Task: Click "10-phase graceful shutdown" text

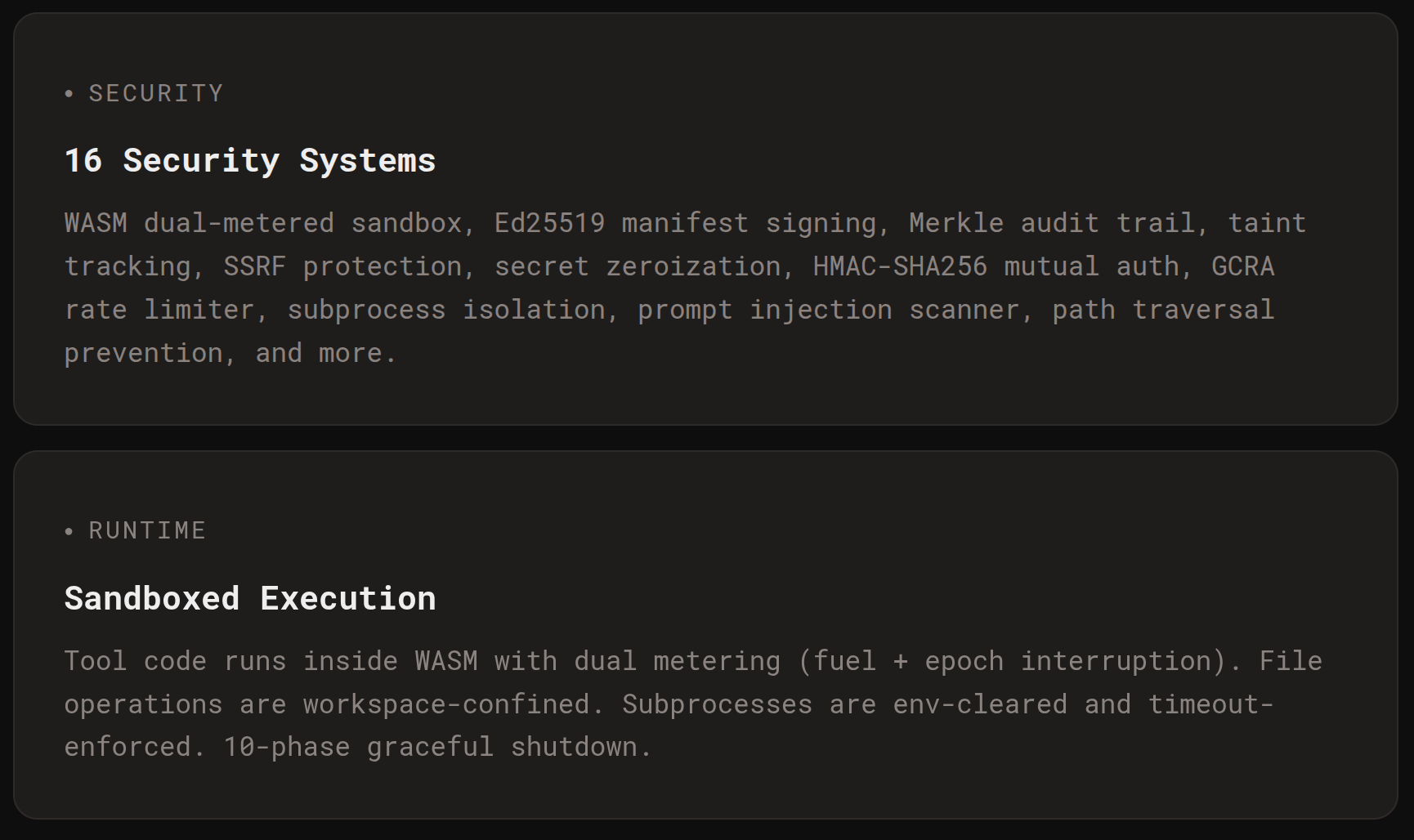Action: click(437, 747)
